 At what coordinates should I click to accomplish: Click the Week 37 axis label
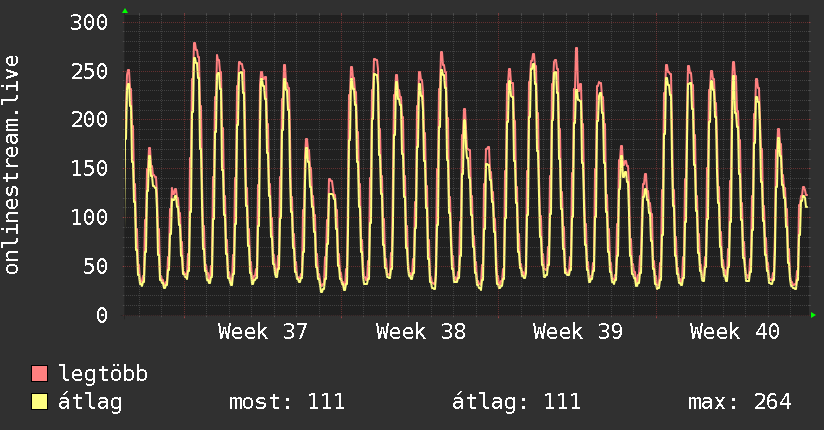(263, 332)
